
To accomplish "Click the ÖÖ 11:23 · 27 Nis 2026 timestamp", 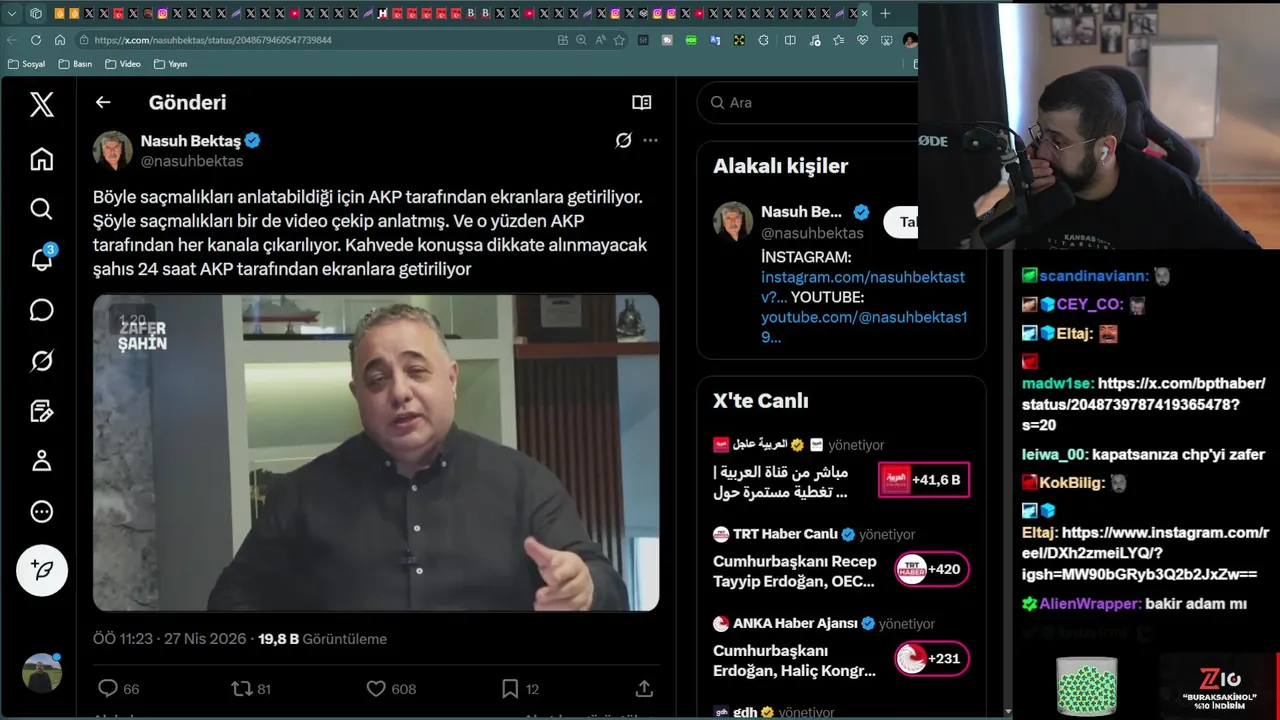I will pyautogui.click(x=170, y=639).
